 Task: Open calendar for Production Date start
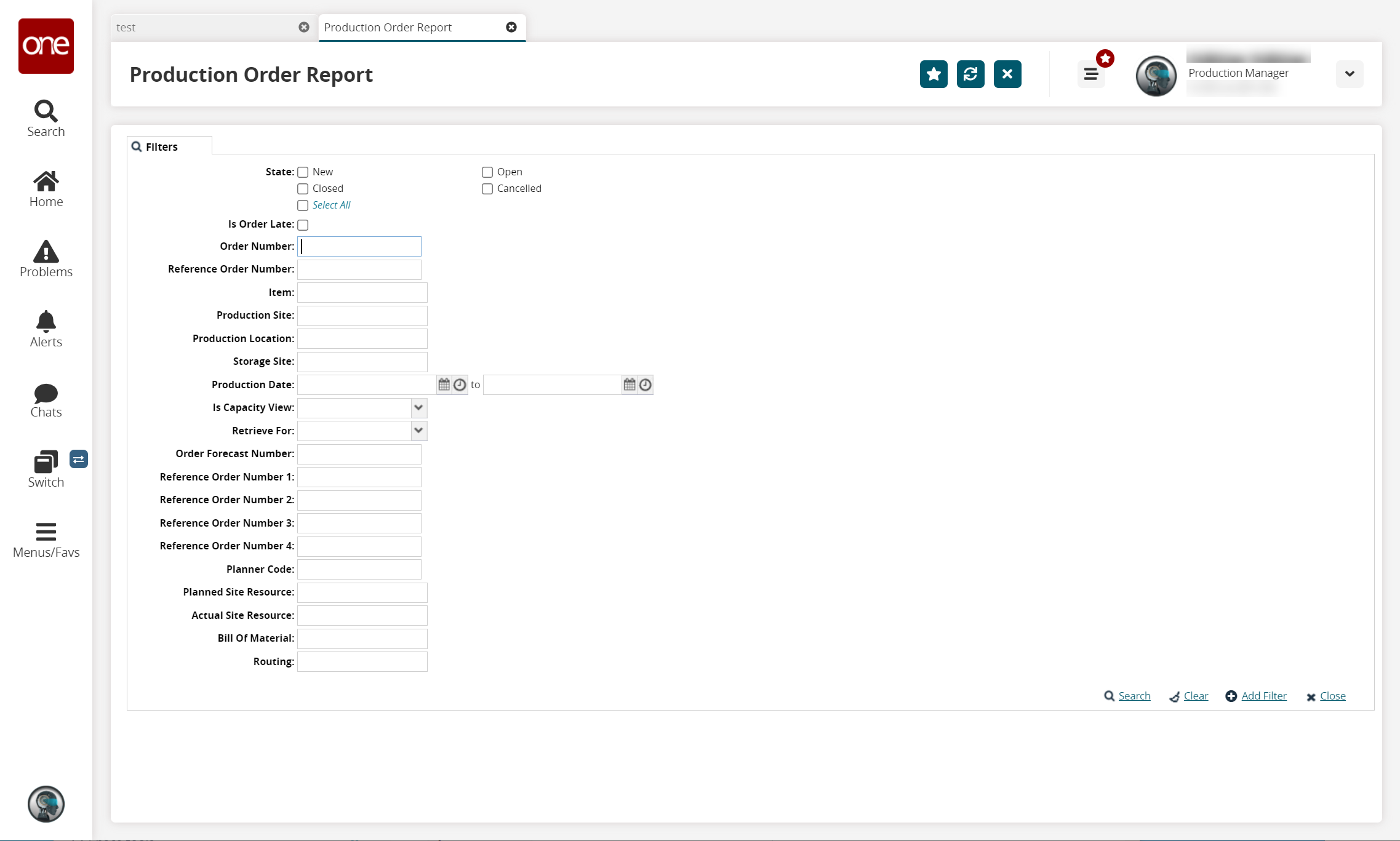point(444,385)
